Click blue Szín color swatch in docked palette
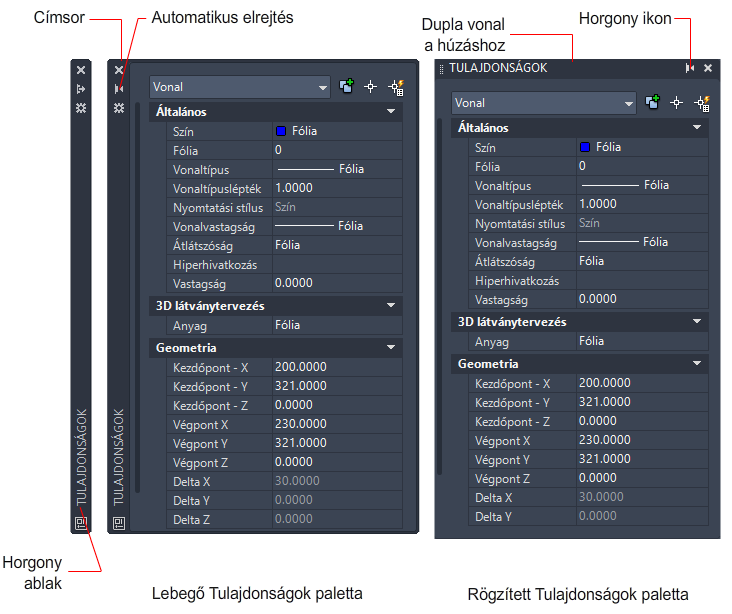This screenshot has height=614, width=732. point(585,147)
